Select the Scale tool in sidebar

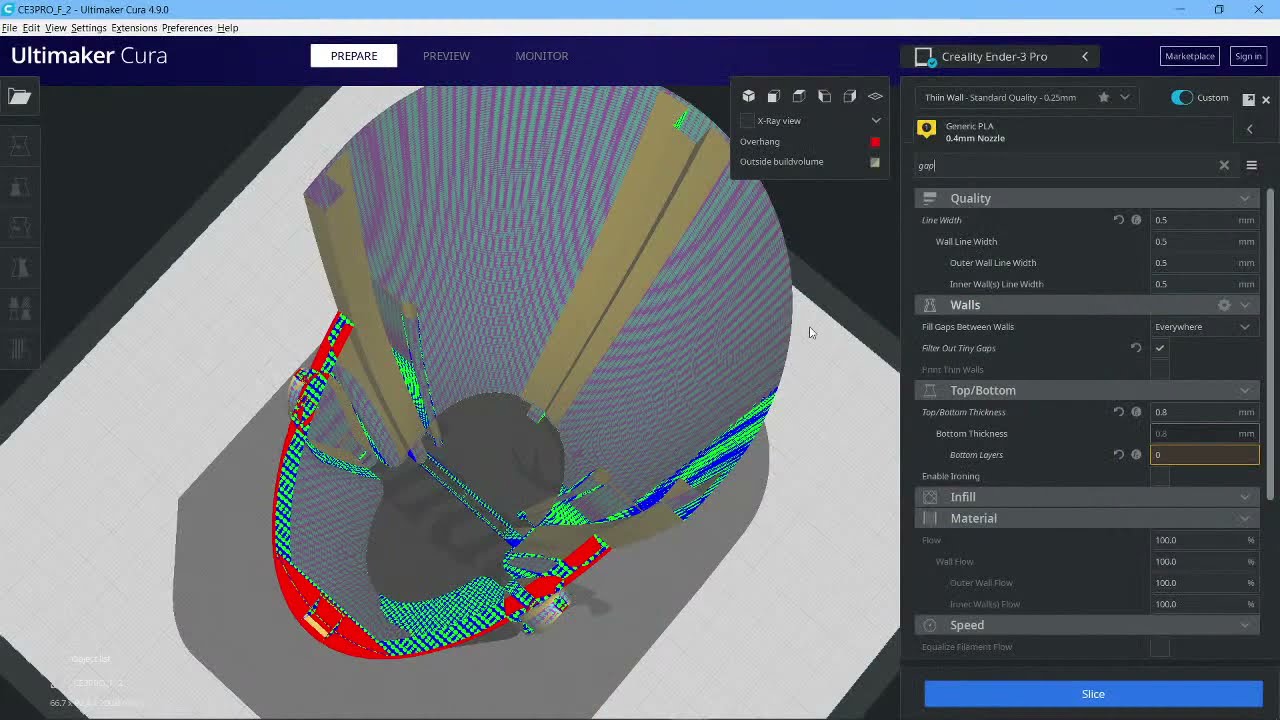click(x=19, y=187)
